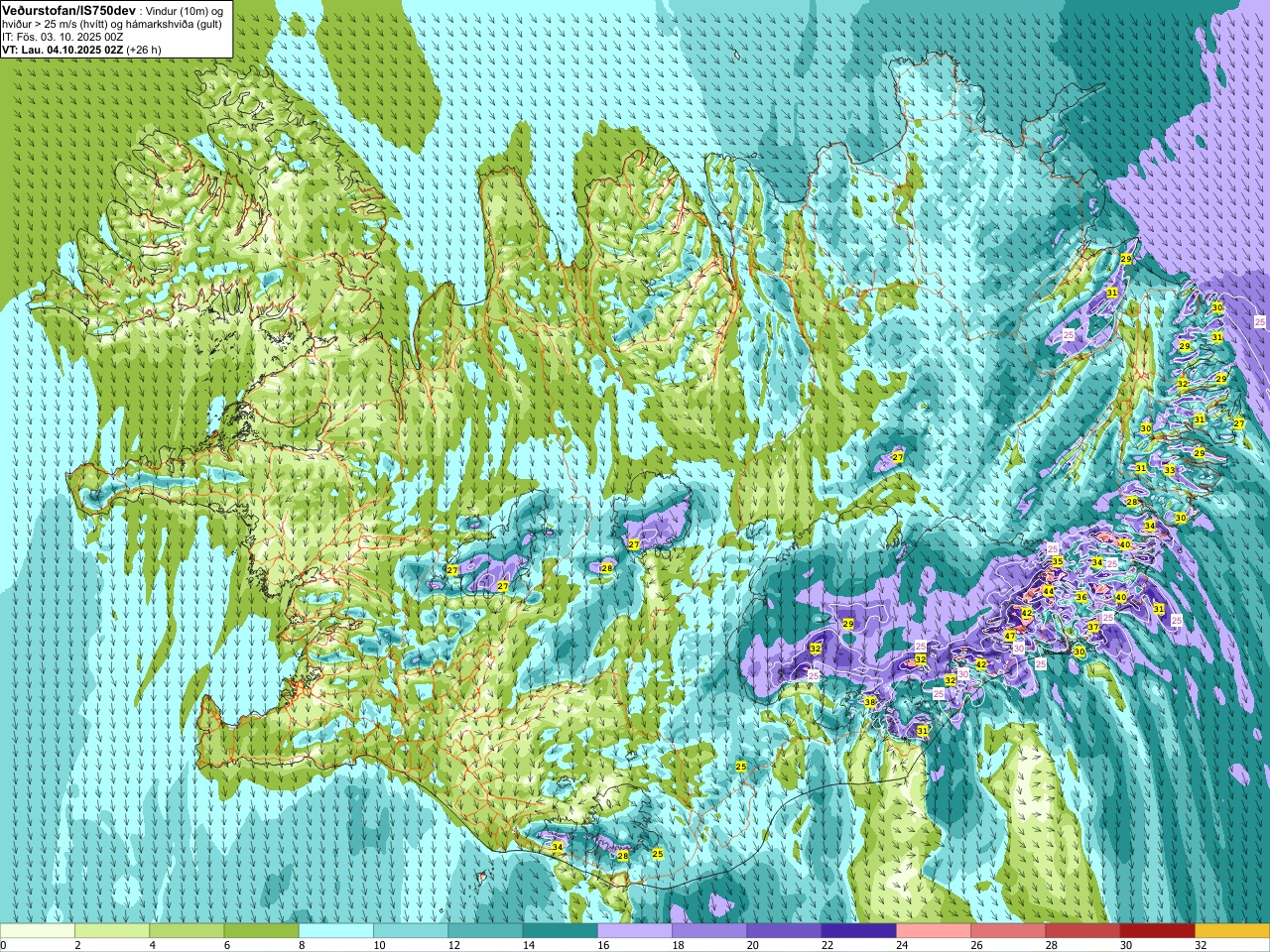Click the yellow gust label 44
1270x952 pixels.
pyautogui.click(x=1048, y=590)
